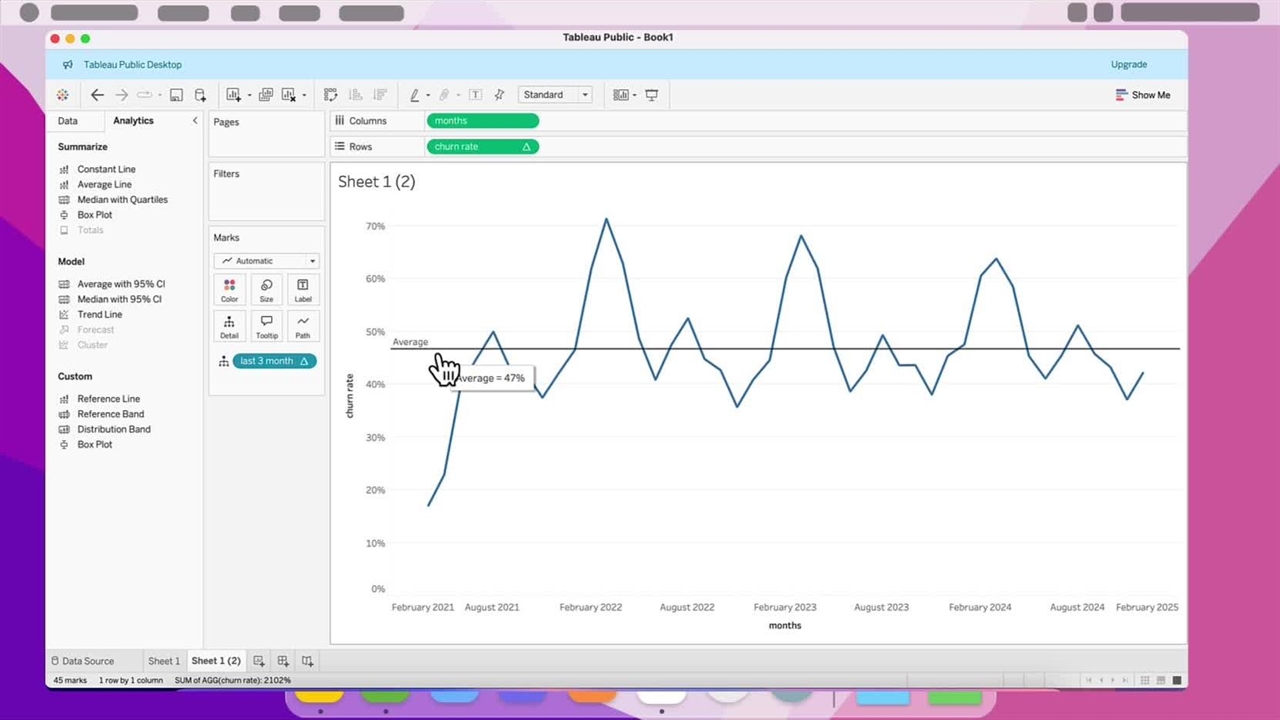1280x720 pixels.
Task: Collapse the side pane with the arrow
Action: click(195, 121)
